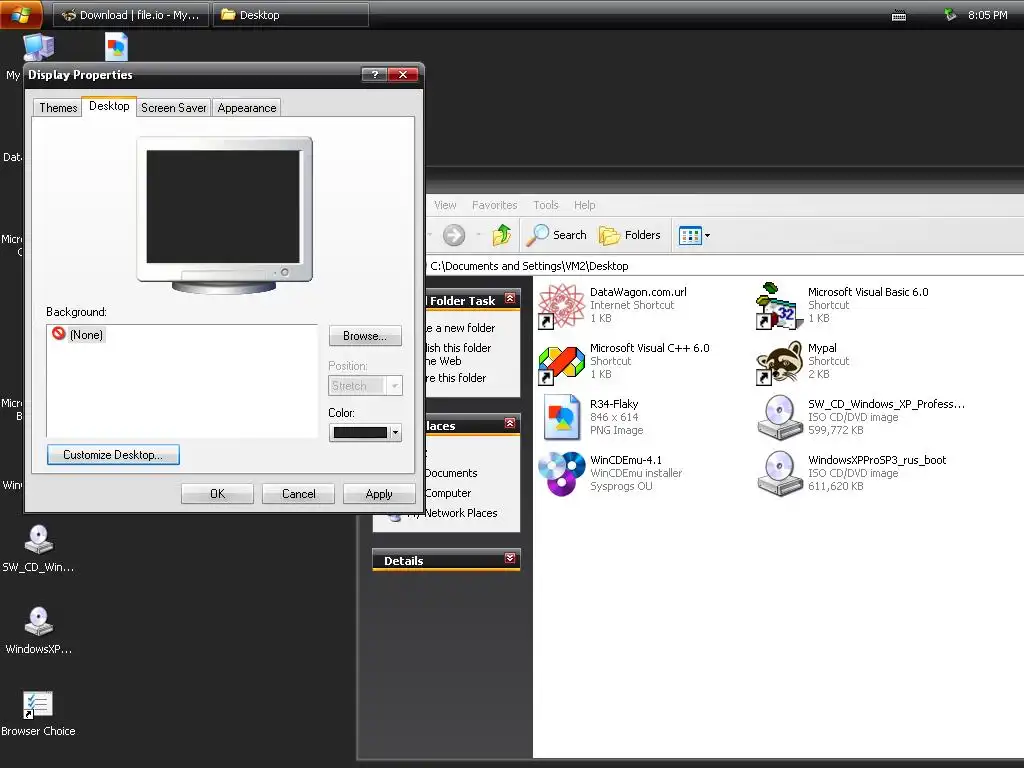Click the Forward navigation arrow icon
This screenshot has width=1024, height=768.
(x=454, y=235)
